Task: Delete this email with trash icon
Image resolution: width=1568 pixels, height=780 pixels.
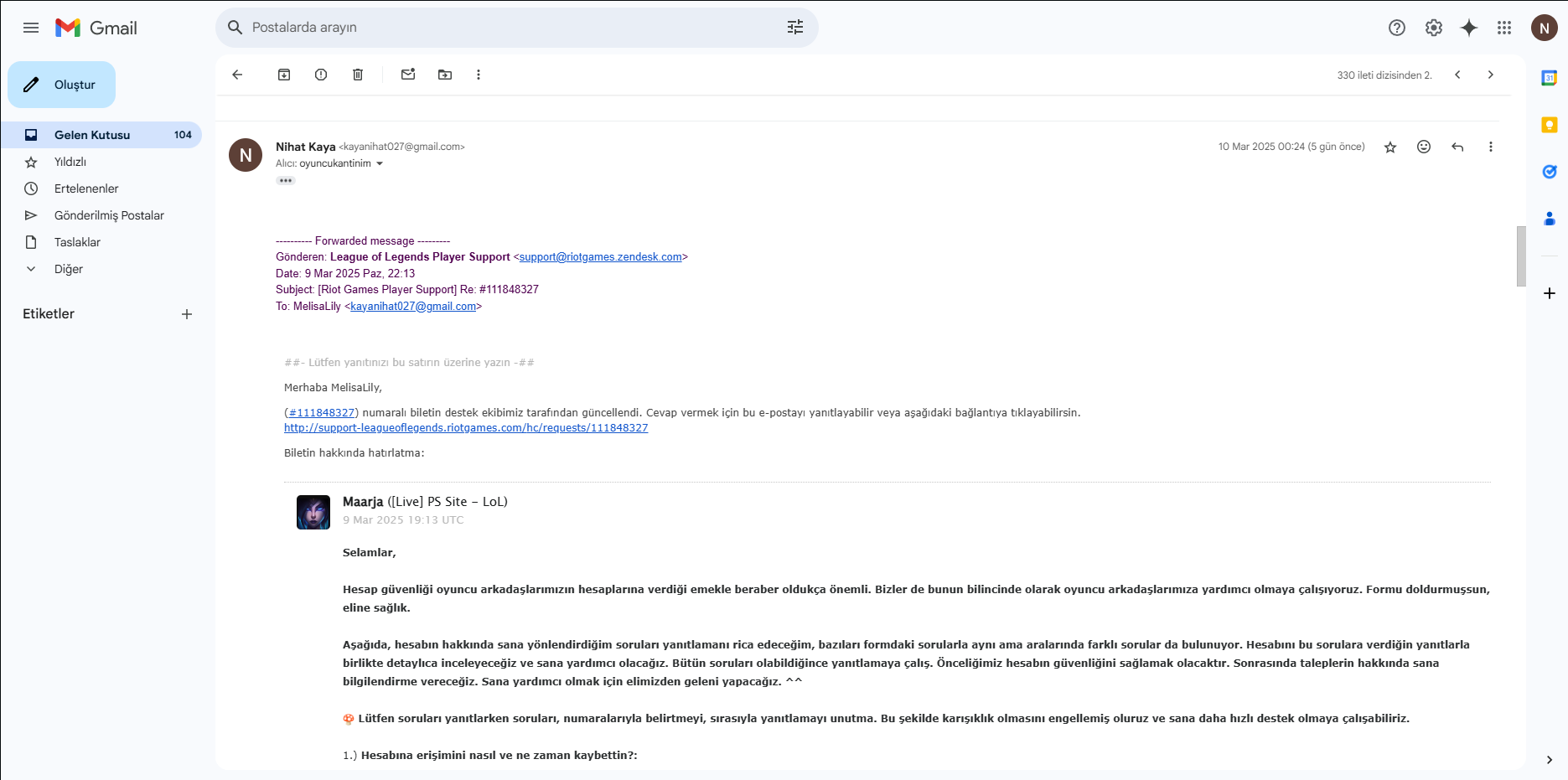Action: (358, 75)
